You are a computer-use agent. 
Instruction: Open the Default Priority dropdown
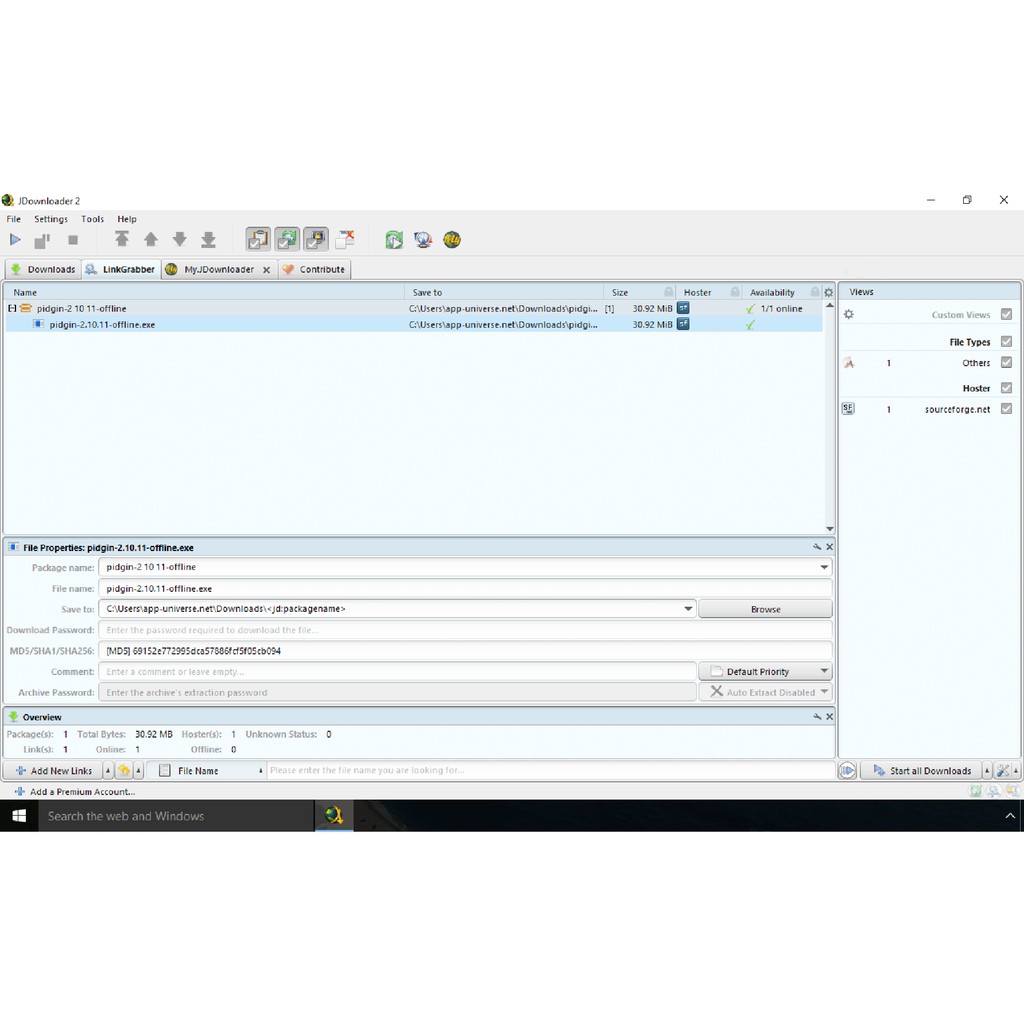(765, 671)
